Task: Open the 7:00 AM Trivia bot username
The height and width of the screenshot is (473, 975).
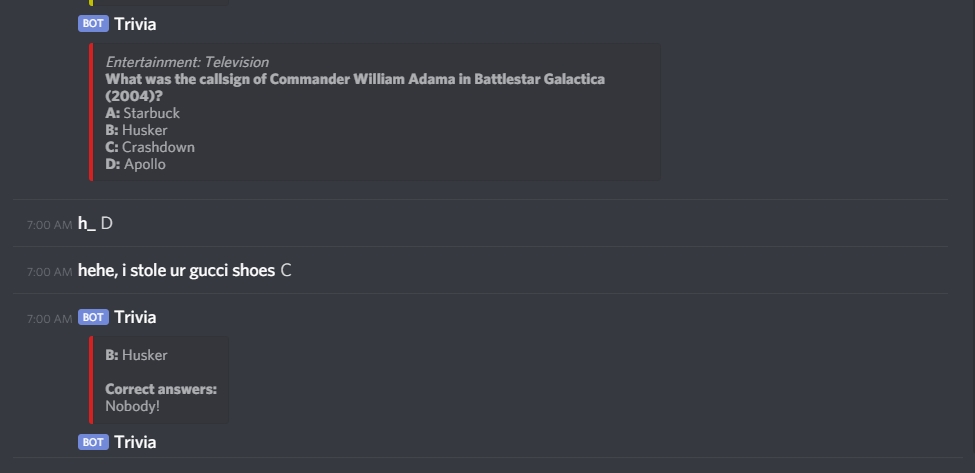Action: (135, 318)
